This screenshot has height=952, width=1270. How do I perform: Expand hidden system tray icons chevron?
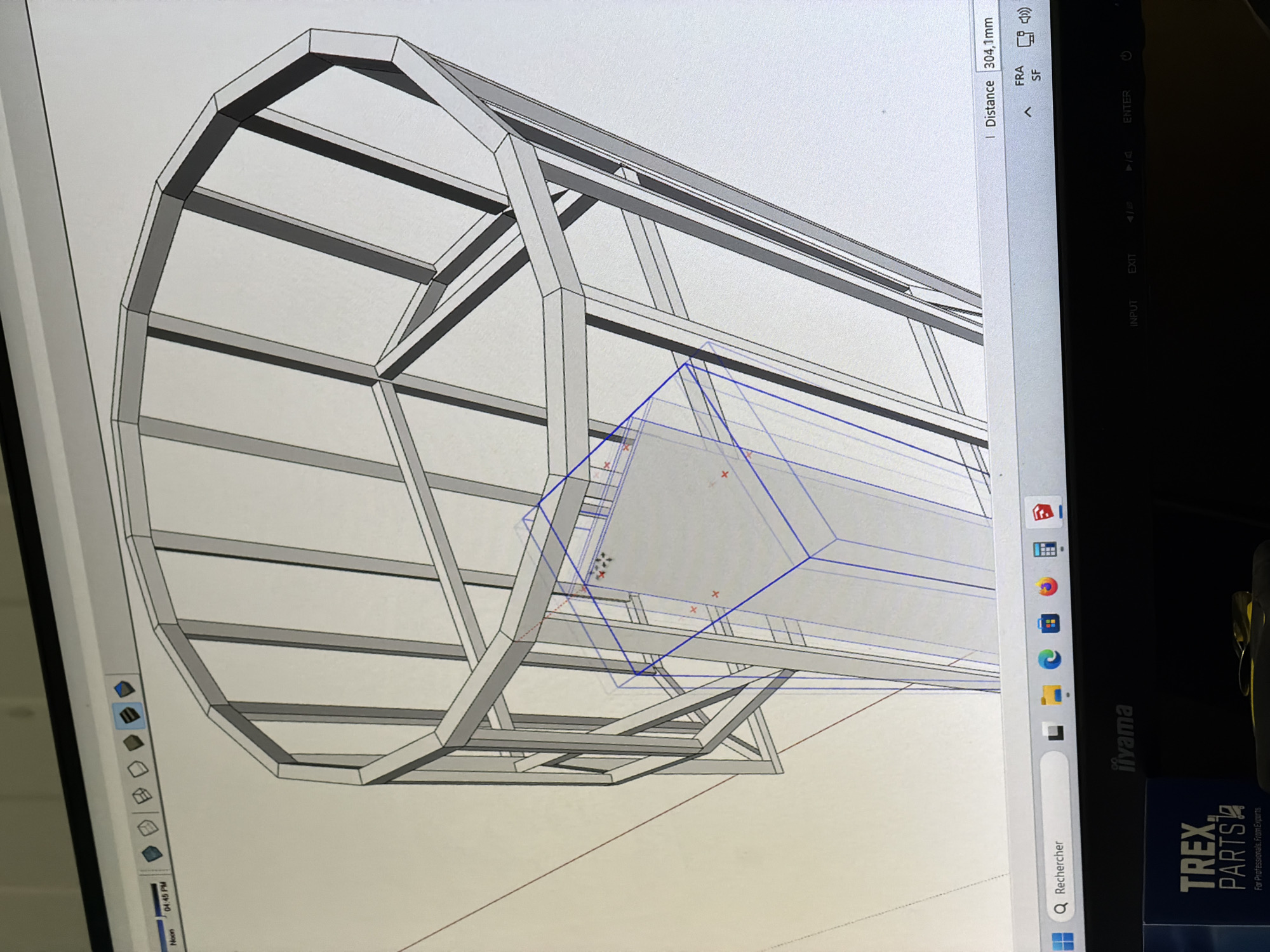click(x=1027, y=112)
